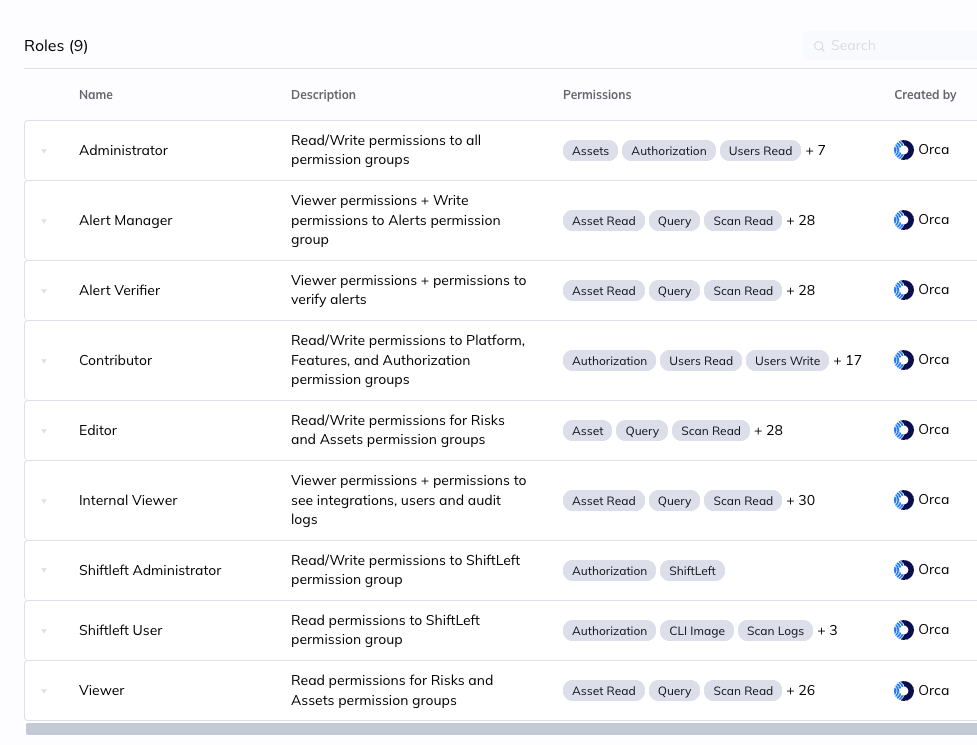Select the Assets permission badge on the Administrator row

(x=590, y=150)
